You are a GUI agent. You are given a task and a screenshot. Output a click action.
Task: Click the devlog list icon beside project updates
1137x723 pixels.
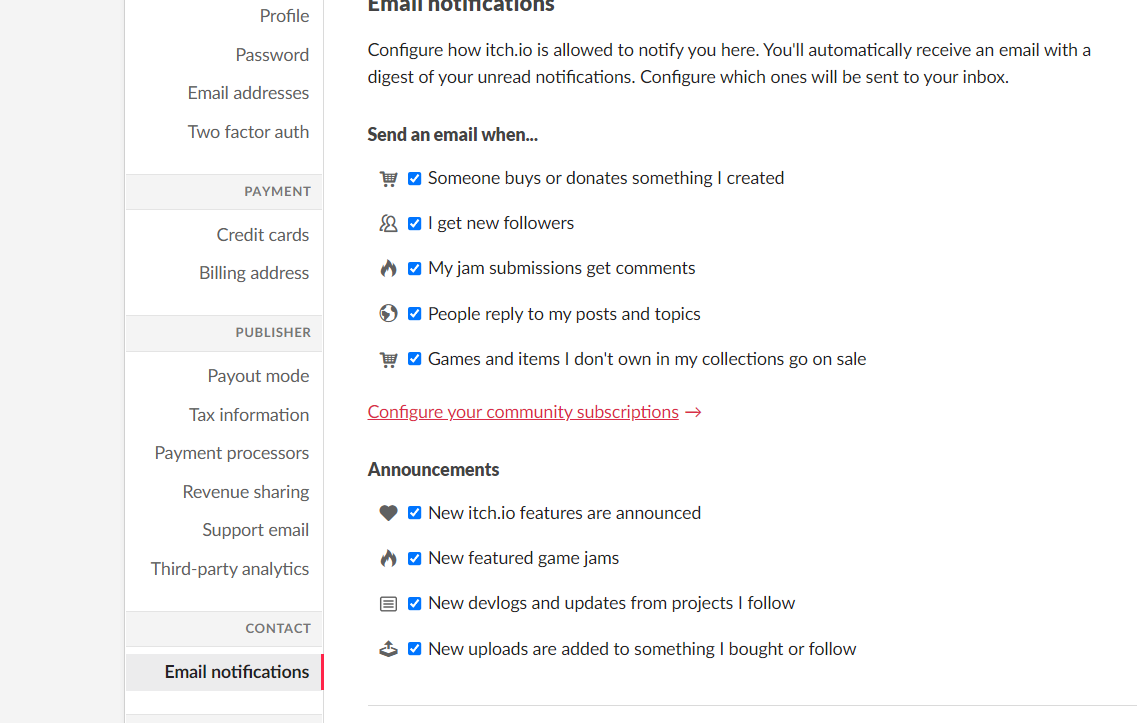[389, 604]
